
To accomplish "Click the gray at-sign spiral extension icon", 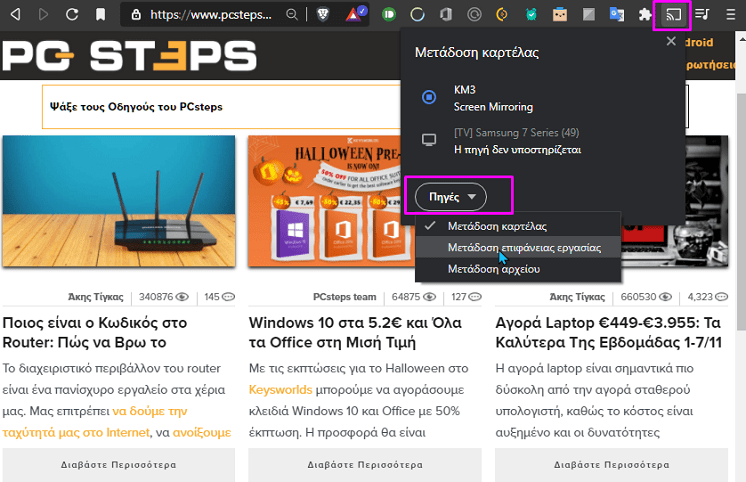I will pyautogui.click(x=474, y=15).
